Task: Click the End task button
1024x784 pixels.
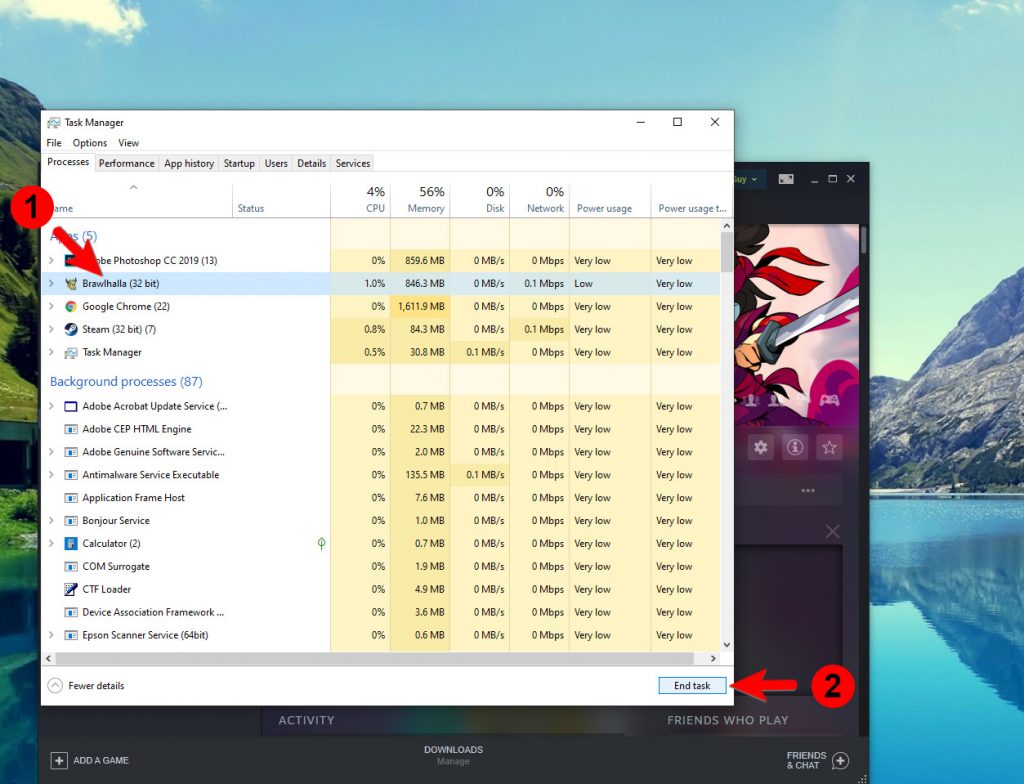Action: click(692, 685)
